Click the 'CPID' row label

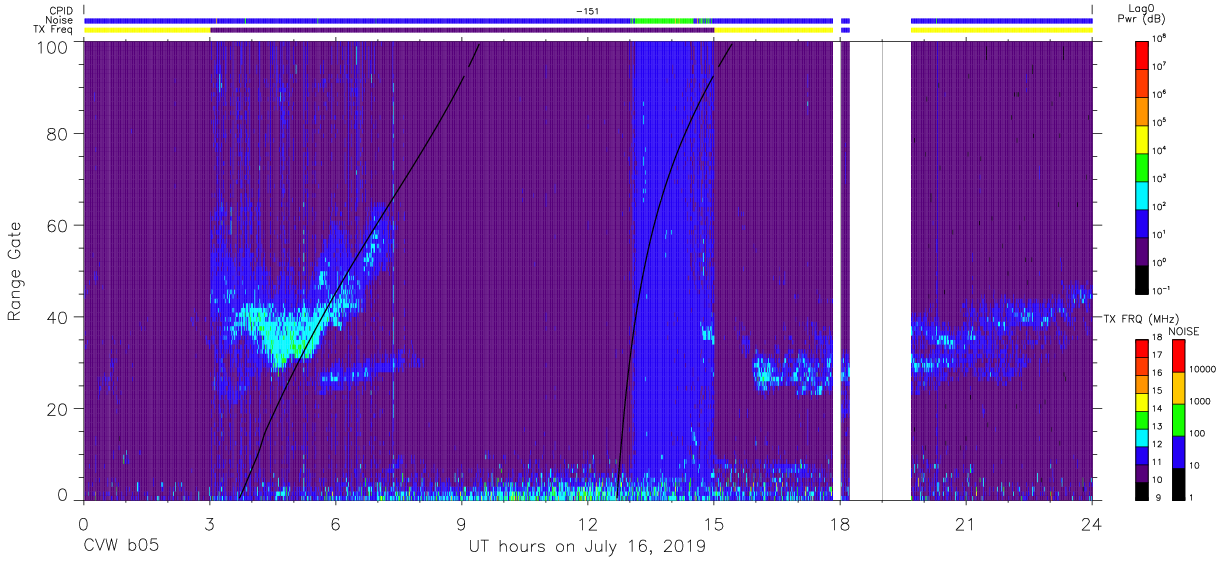(x=61, y=10)
